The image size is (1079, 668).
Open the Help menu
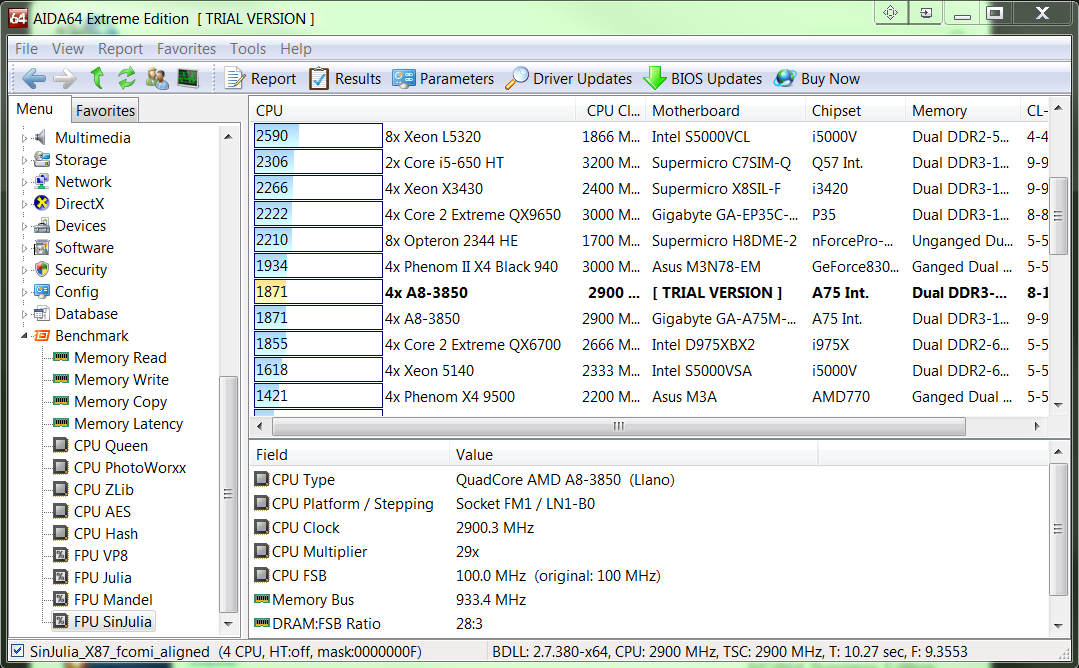(x=296, y=49)
